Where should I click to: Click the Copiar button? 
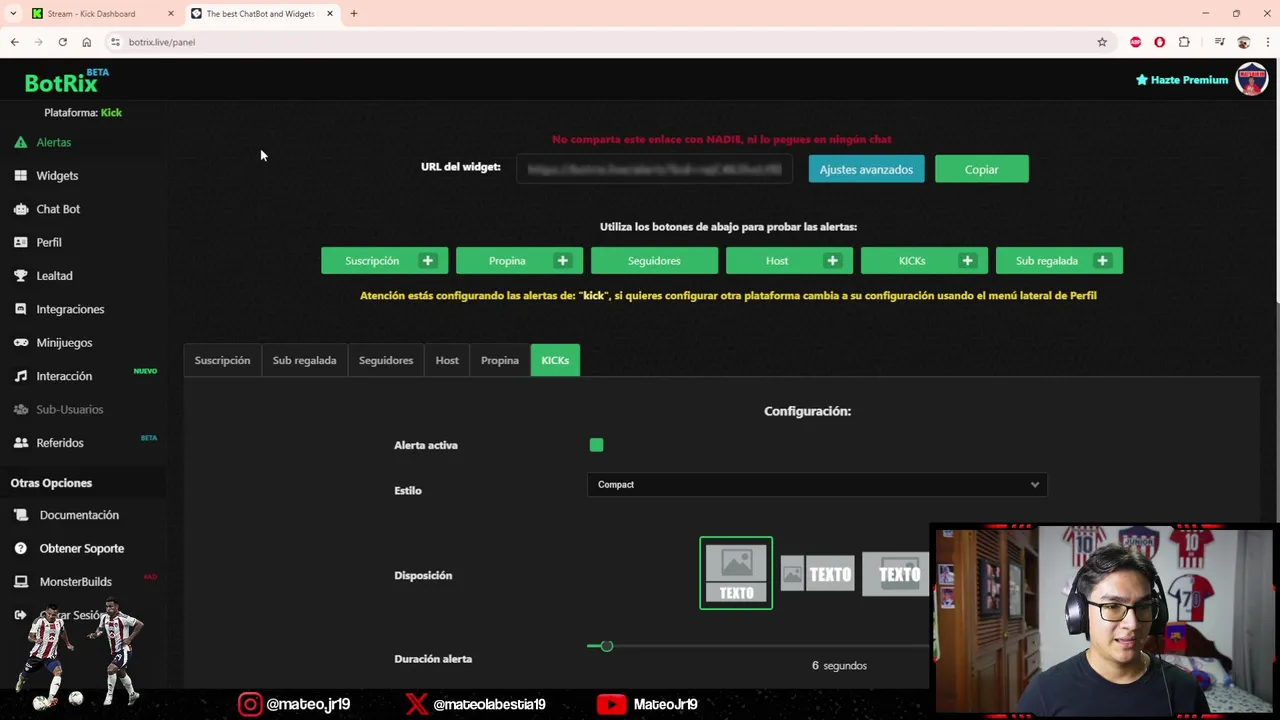click(981, 169)
